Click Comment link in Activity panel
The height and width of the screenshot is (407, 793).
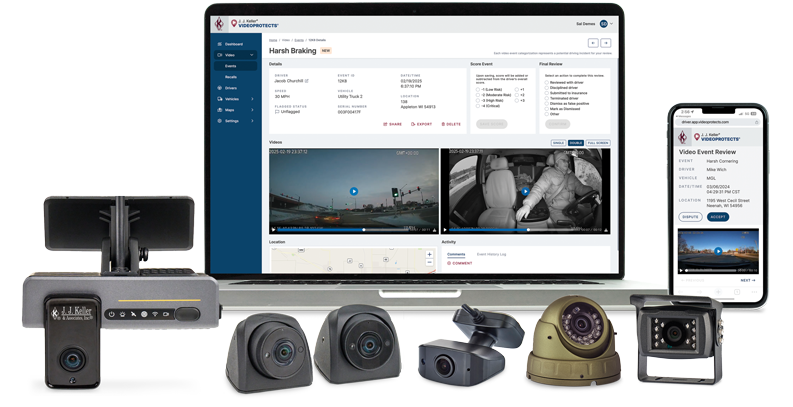tap(460, 263)
